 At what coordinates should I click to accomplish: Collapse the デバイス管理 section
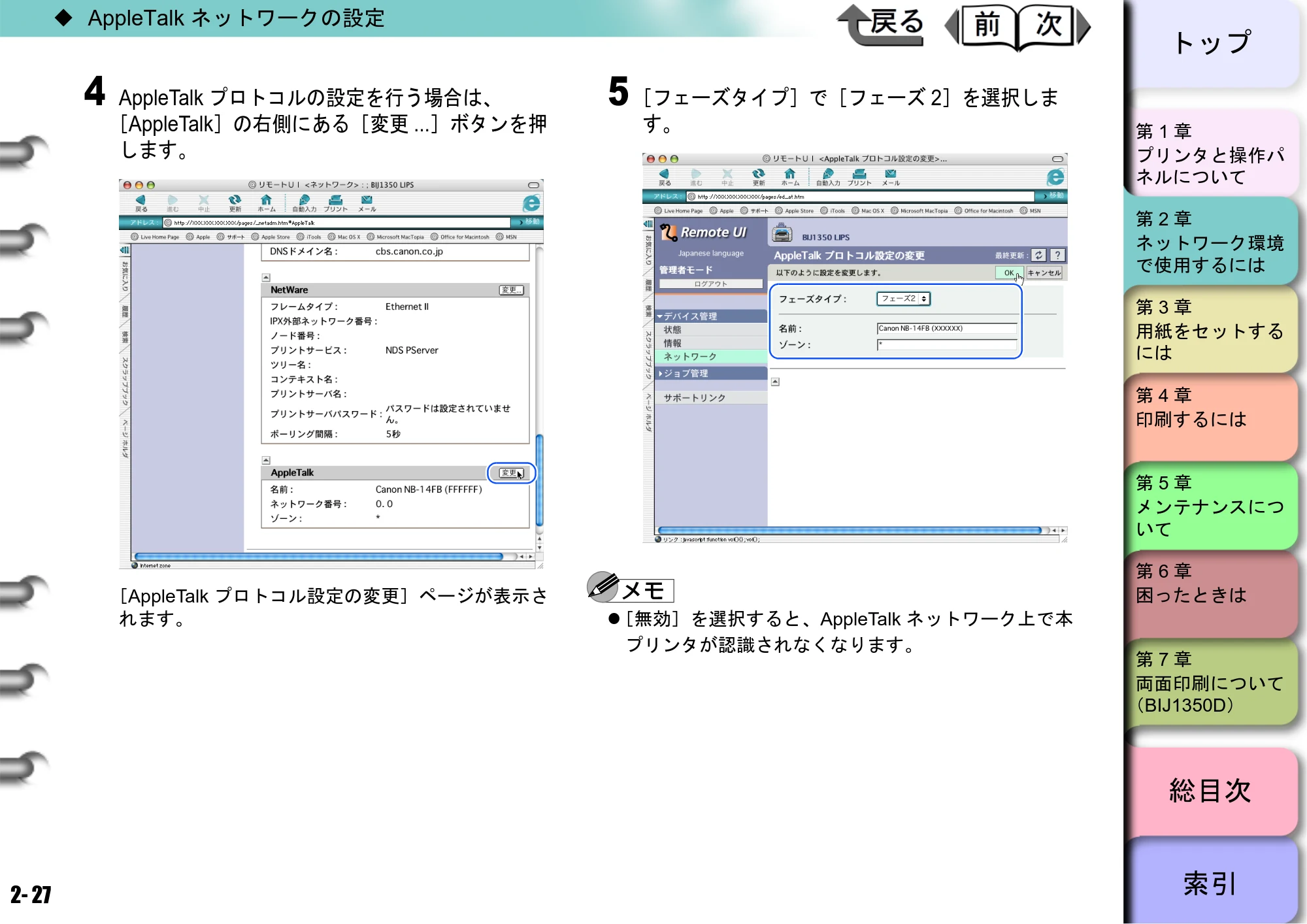click(x=711, y=316)
